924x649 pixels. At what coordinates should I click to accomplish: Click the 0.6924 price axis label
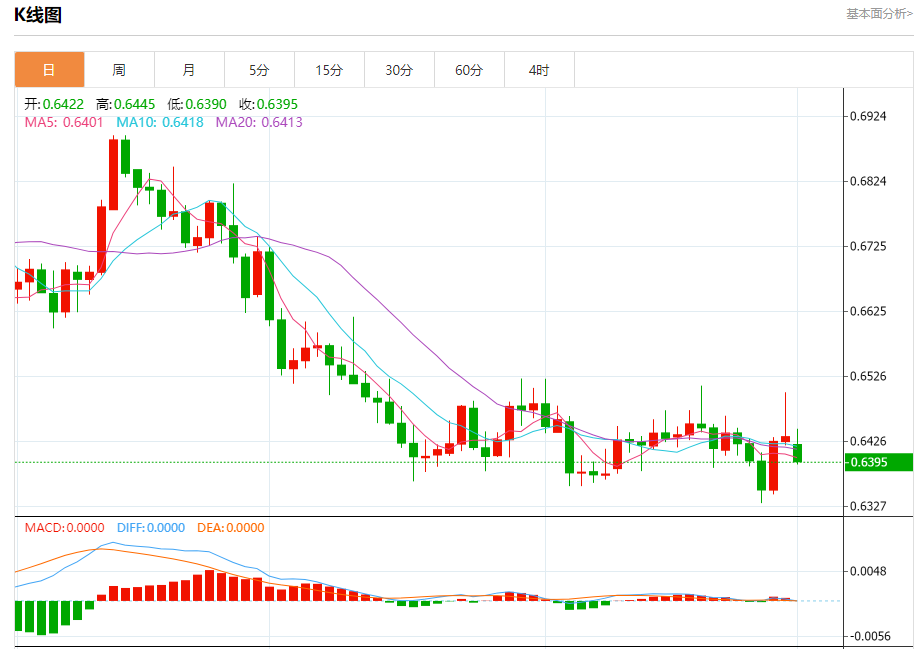point(868,116)
